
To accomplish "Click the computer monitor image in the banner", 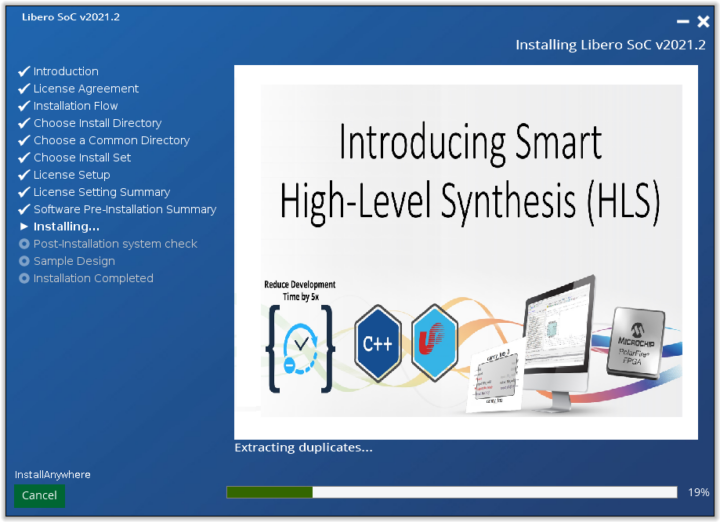I will pos(558,342).
